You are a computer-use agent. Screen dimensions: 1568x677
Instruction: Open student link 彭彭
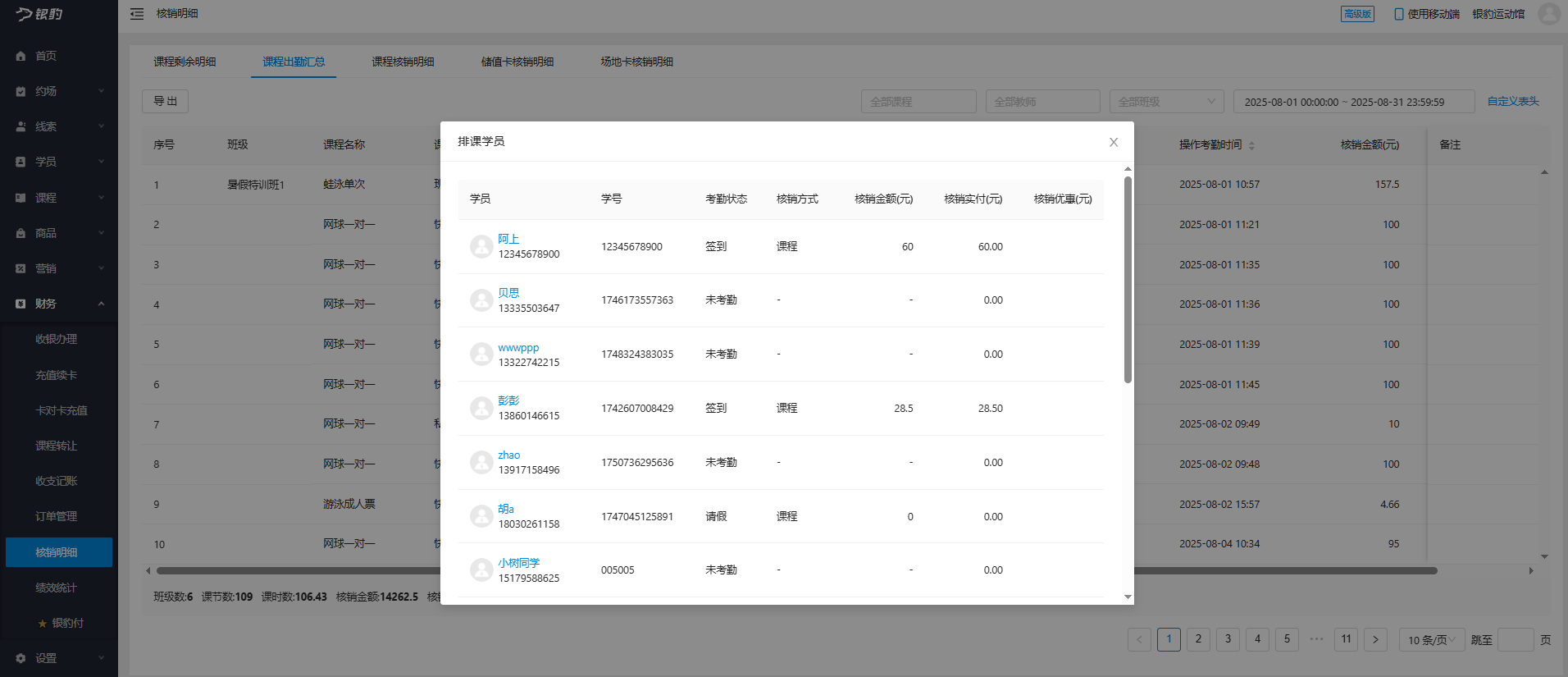point(508,400)
